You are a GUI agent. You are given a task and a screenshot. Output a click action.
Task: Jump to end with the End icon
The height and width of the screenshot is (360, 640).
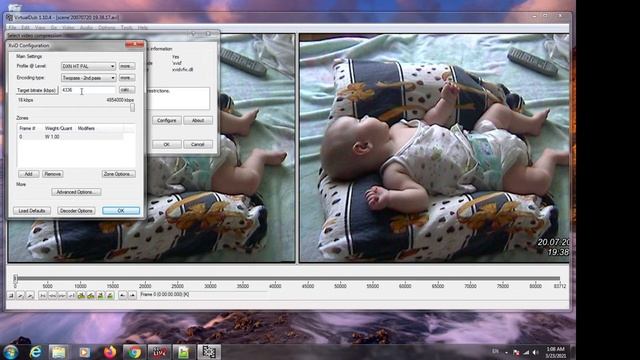(x=71, y=295)
